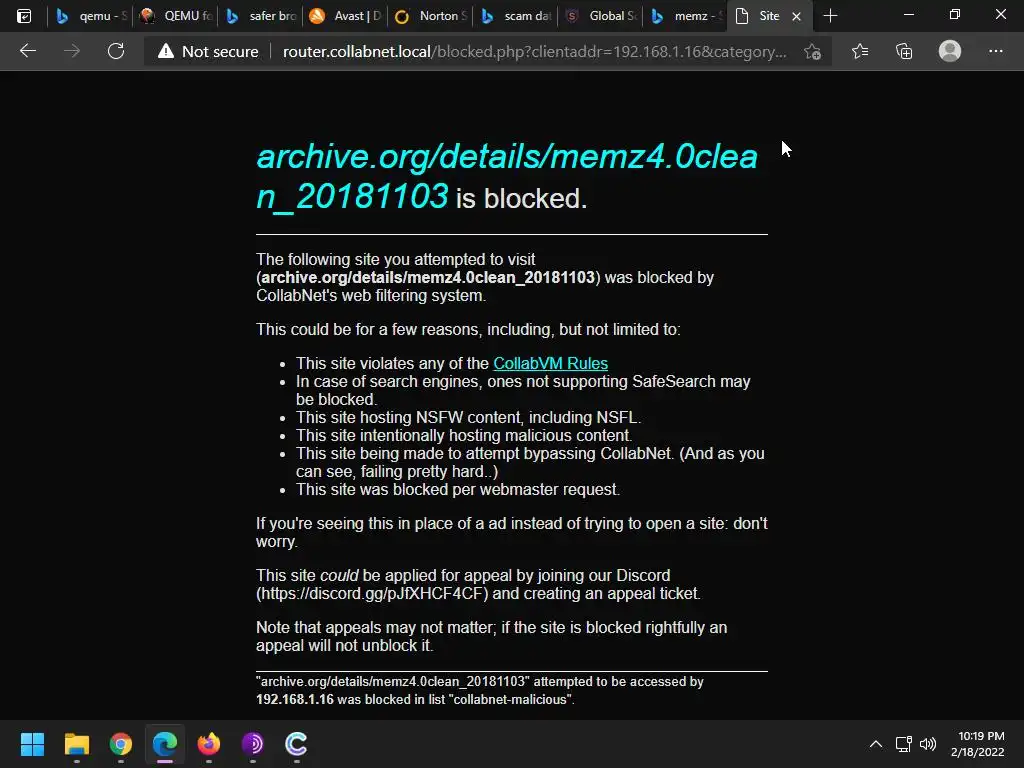Switch to the "scam dat" tab
Screen dimensions: 1024x768
pyautogui.click(x=515, y=16)
